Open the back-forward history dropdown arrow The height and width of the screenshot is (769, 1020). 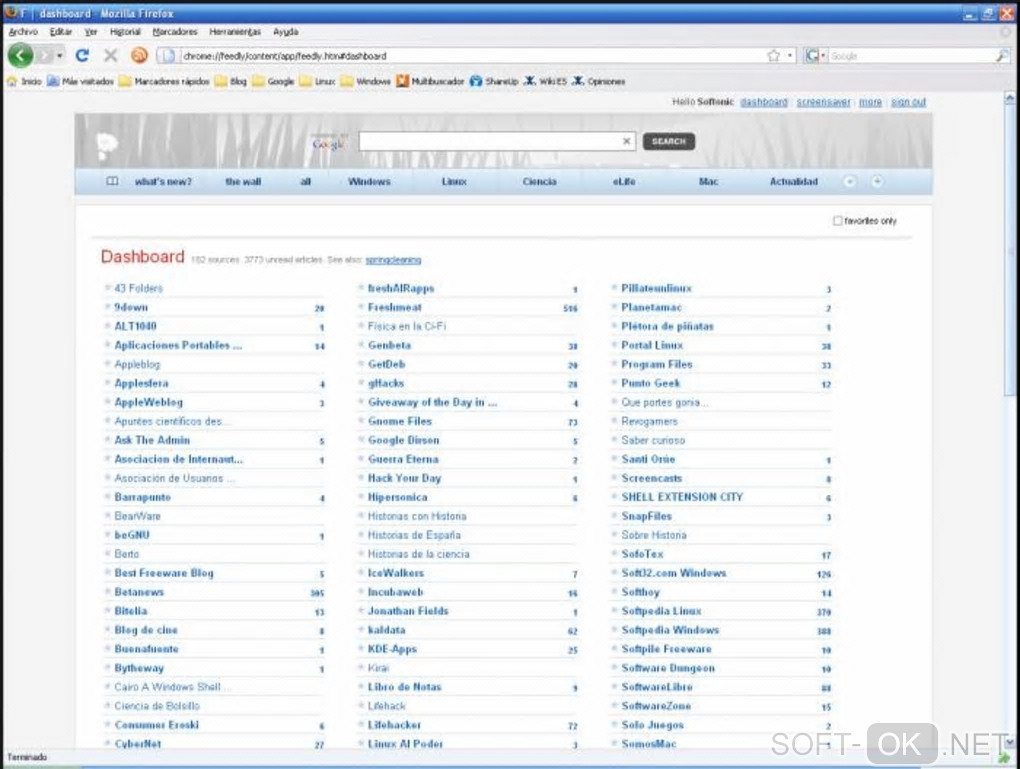point(60,56)
